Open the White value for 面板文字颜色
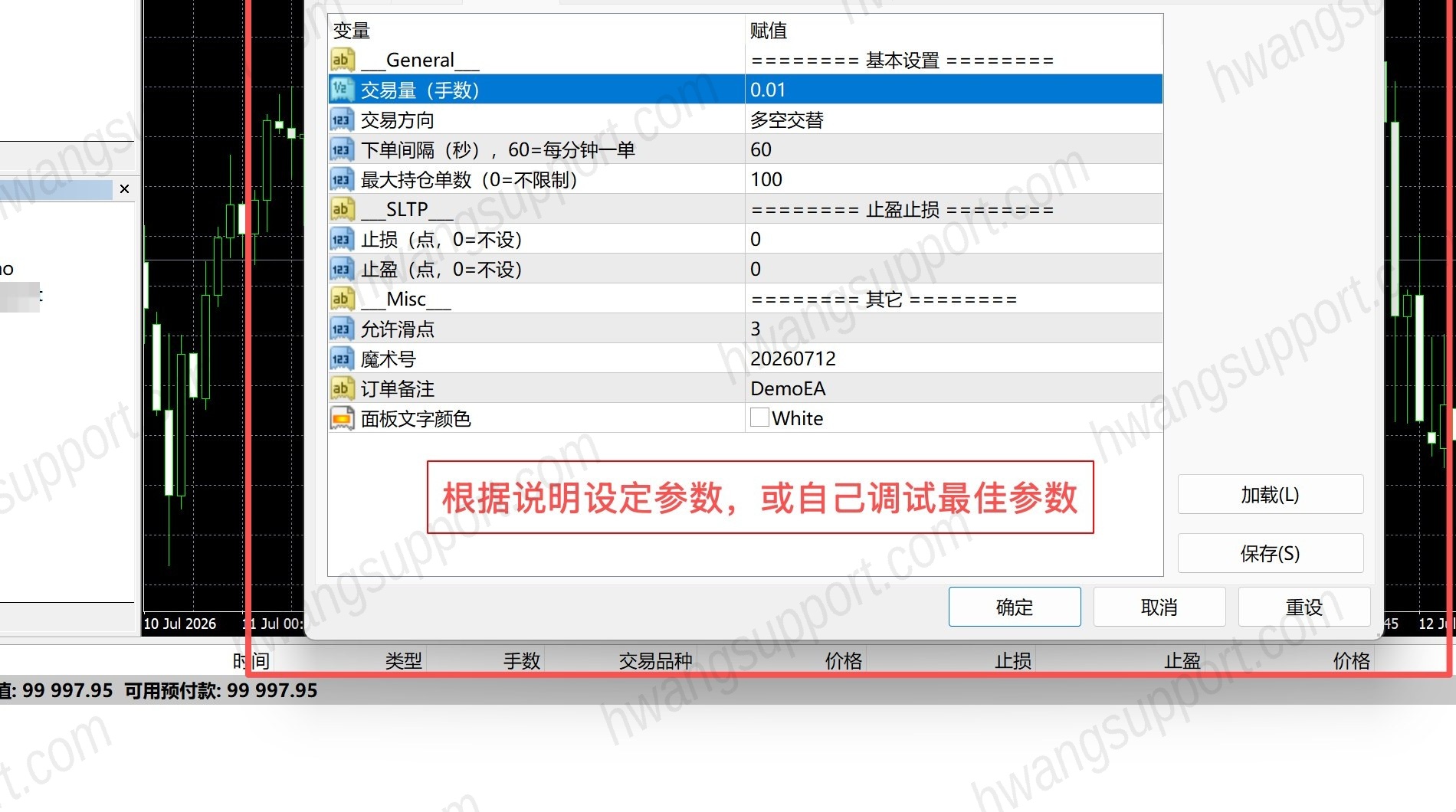1456x812 pixels. pos(953,418)
